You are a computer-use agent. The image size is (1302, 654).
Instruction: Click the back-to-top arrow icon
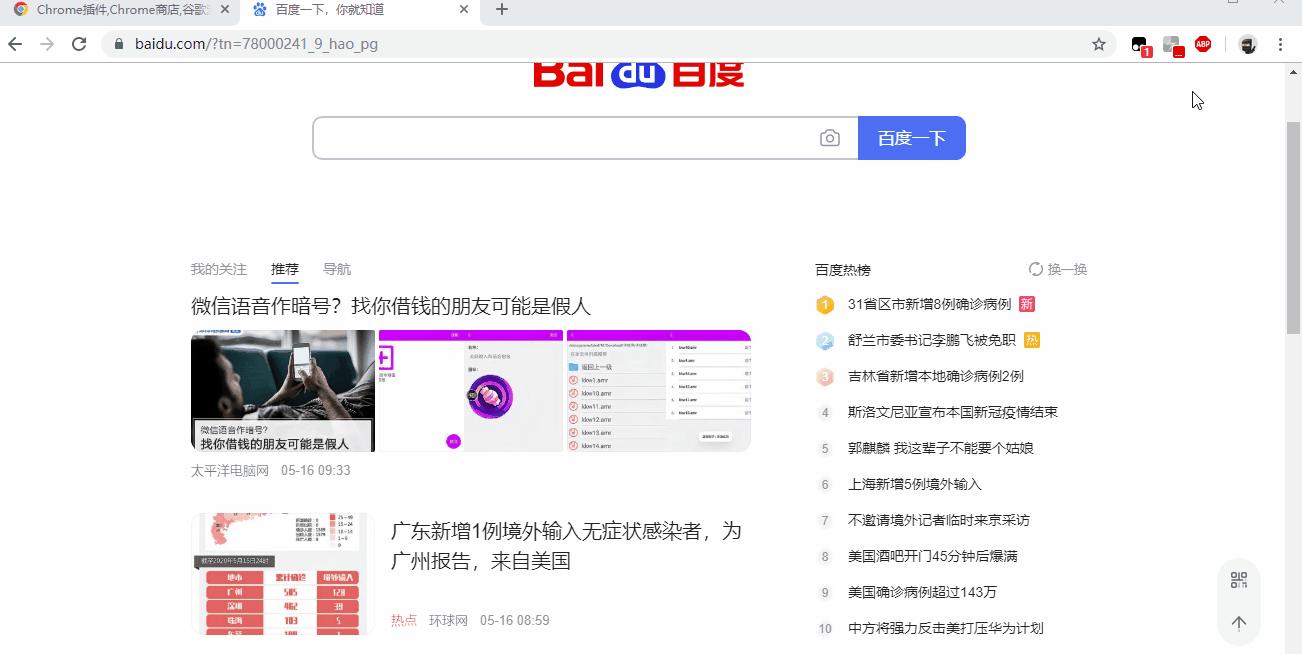1239,622
